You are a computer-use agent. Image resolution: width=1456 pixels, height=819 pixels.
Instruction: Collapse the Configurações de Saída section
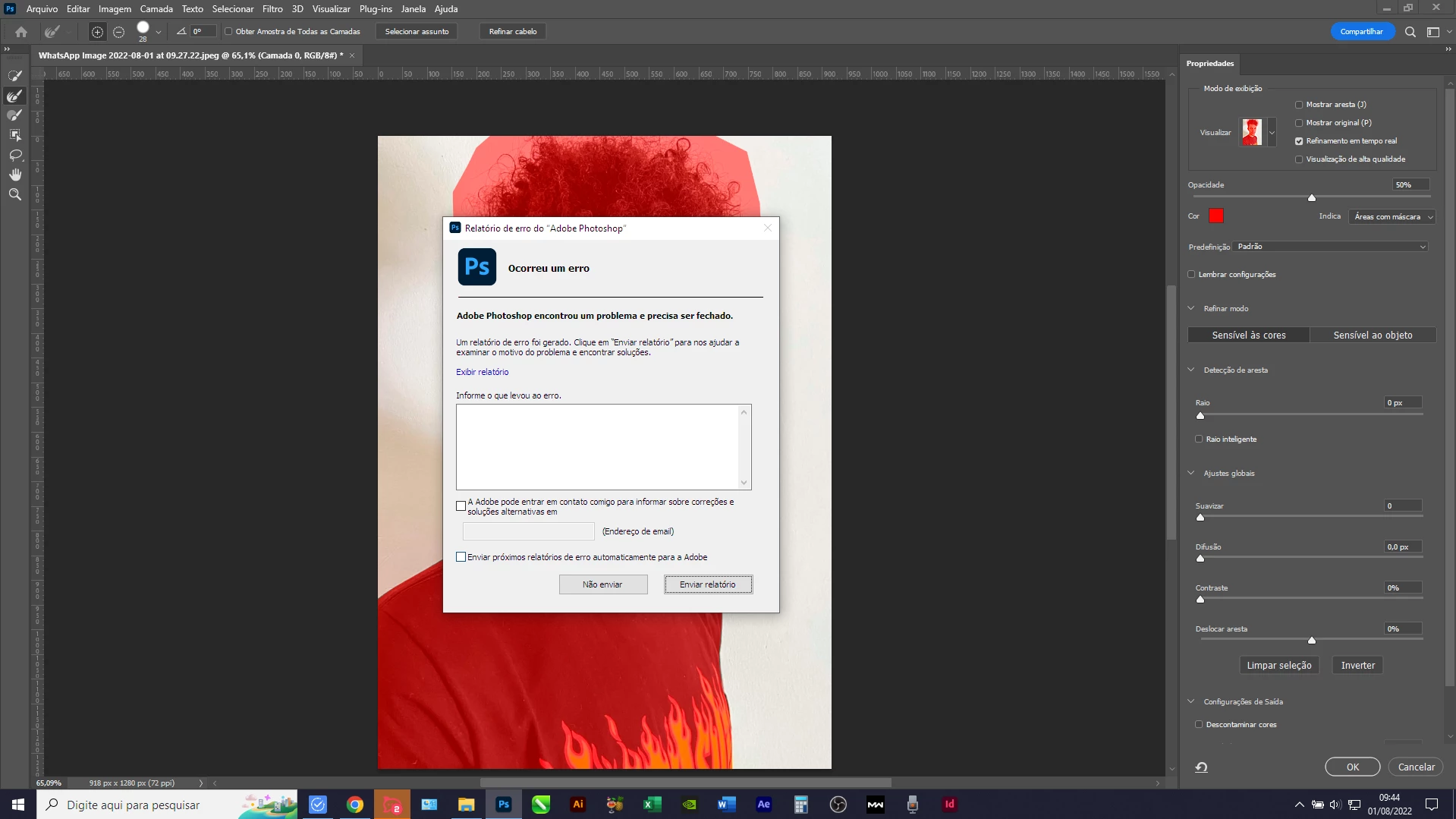pos(1191,701)
